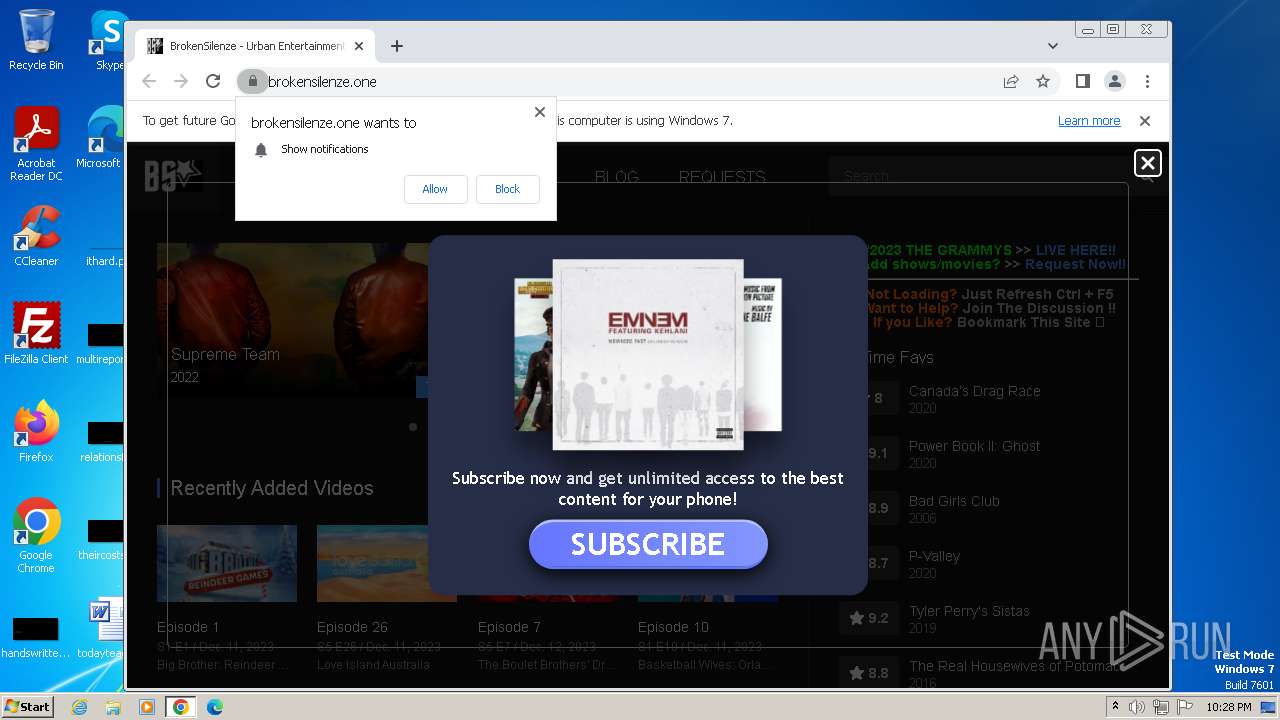
Task: Open Chrome's three-dot menu
Action: point(1147,82)
